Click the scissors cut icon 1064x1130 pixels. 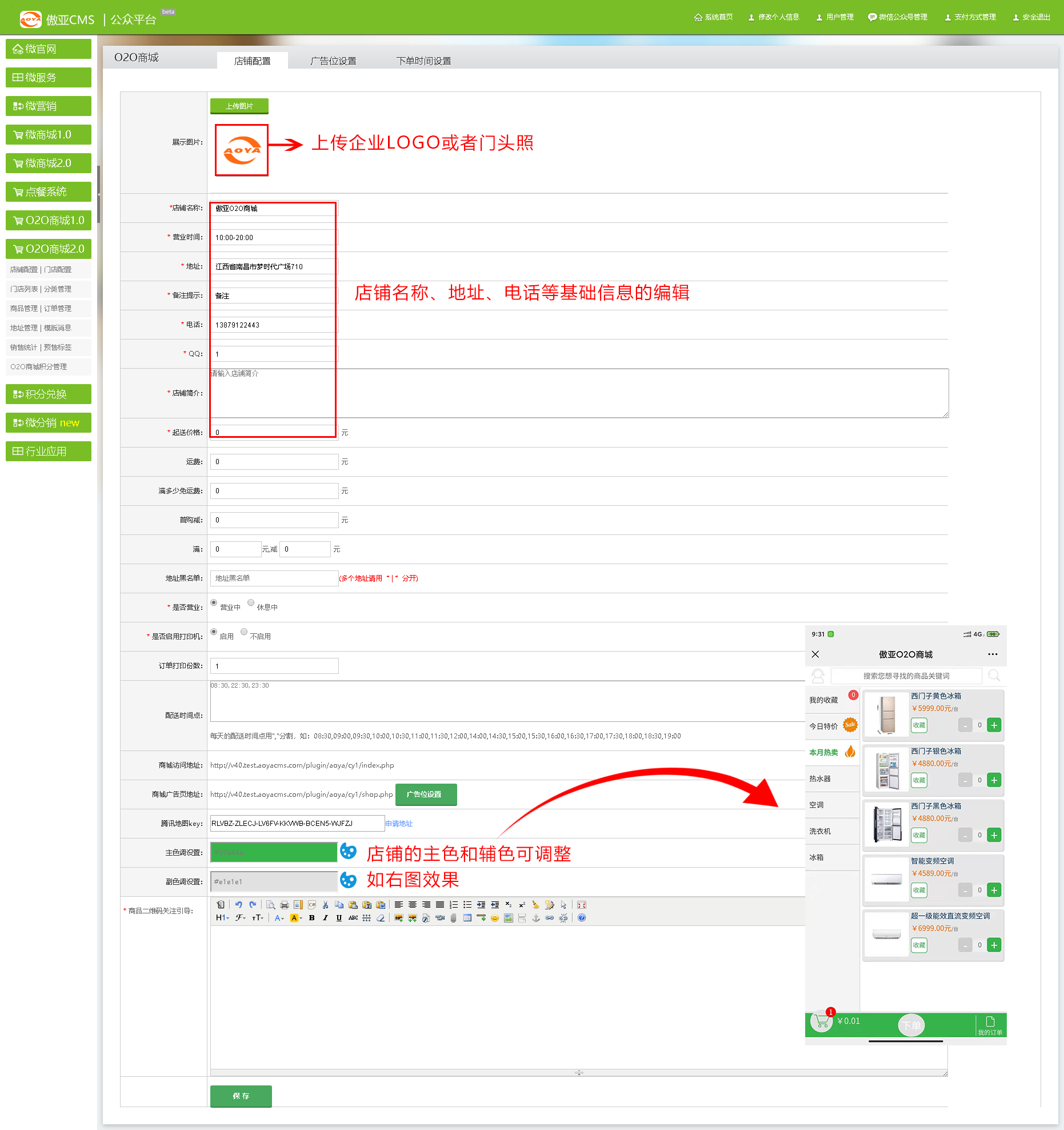click(x=325, y=905)
